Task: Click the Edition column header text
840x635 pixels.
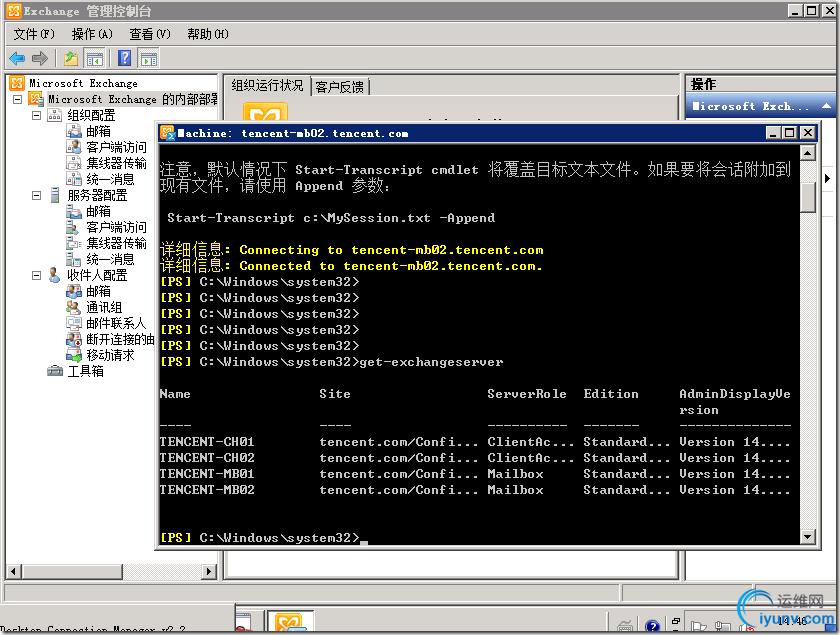Action: pyautogui.click(x=611, y=394)
